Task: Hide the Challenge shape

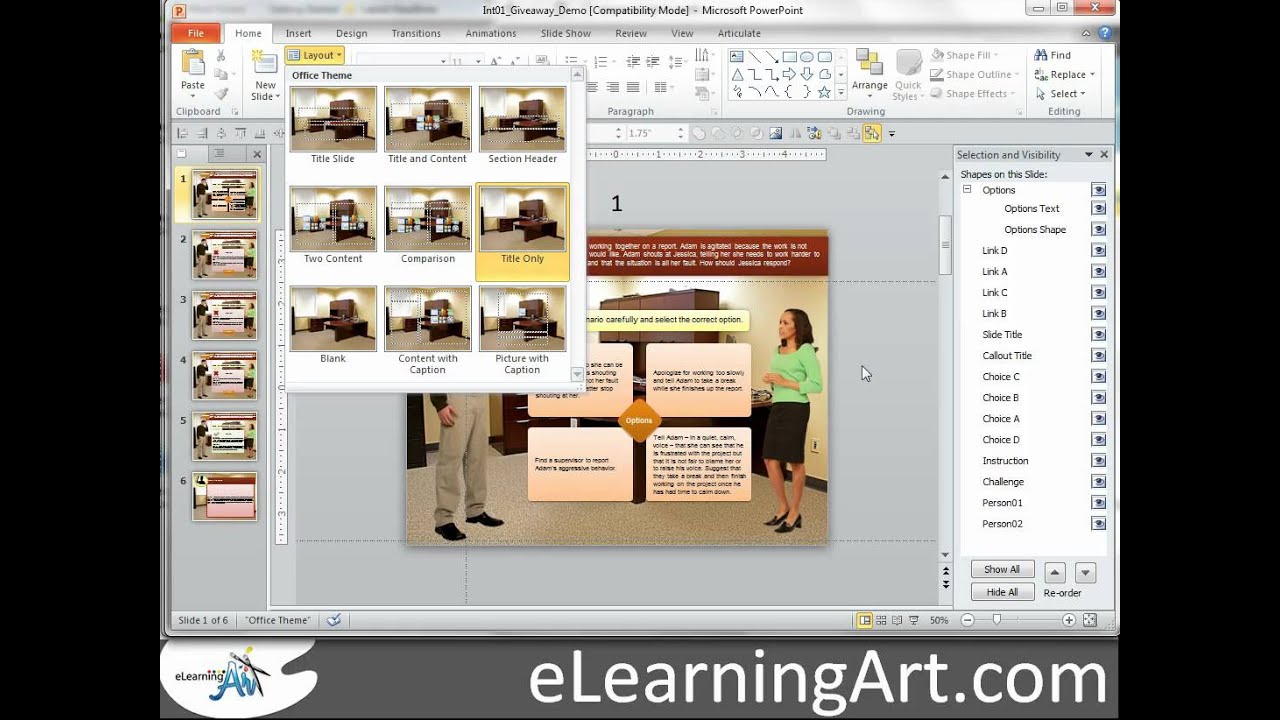Action: click(1098, 482)
